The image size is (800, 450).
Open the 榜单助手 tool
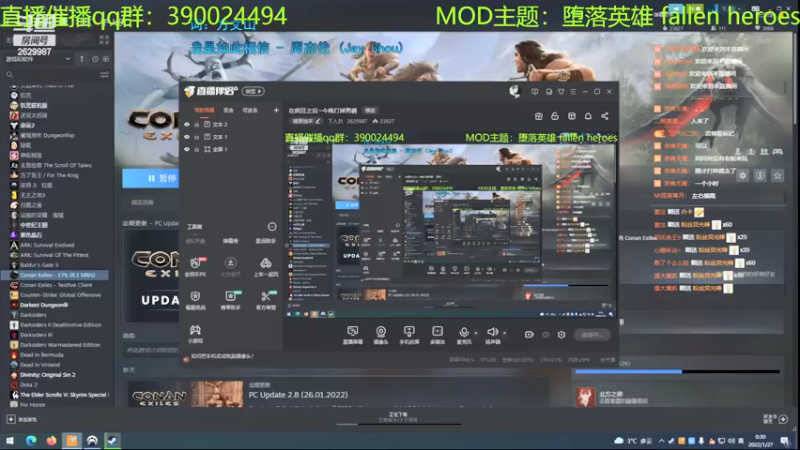[231, 300]
